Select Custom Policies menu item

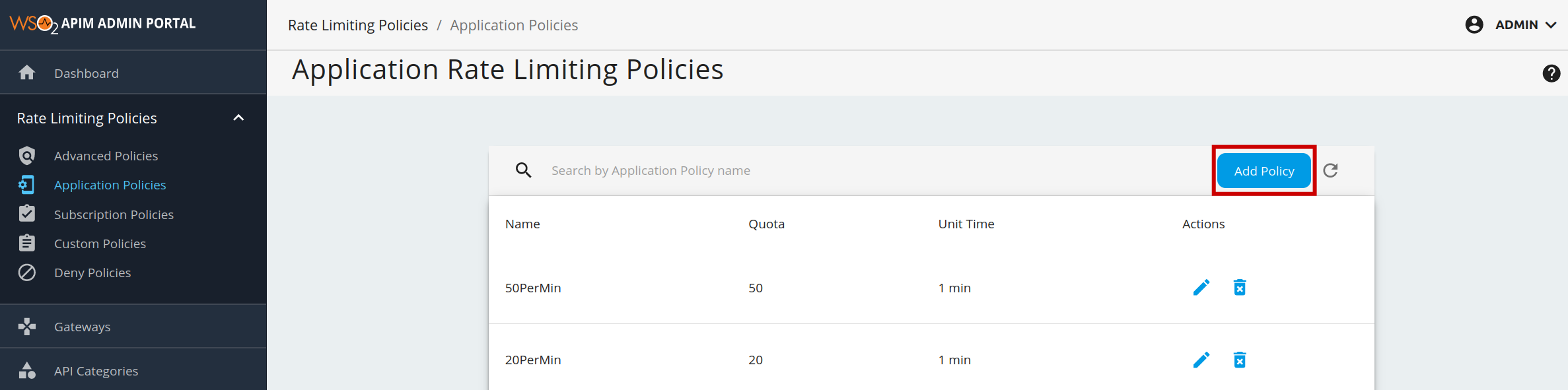(100, 244)
